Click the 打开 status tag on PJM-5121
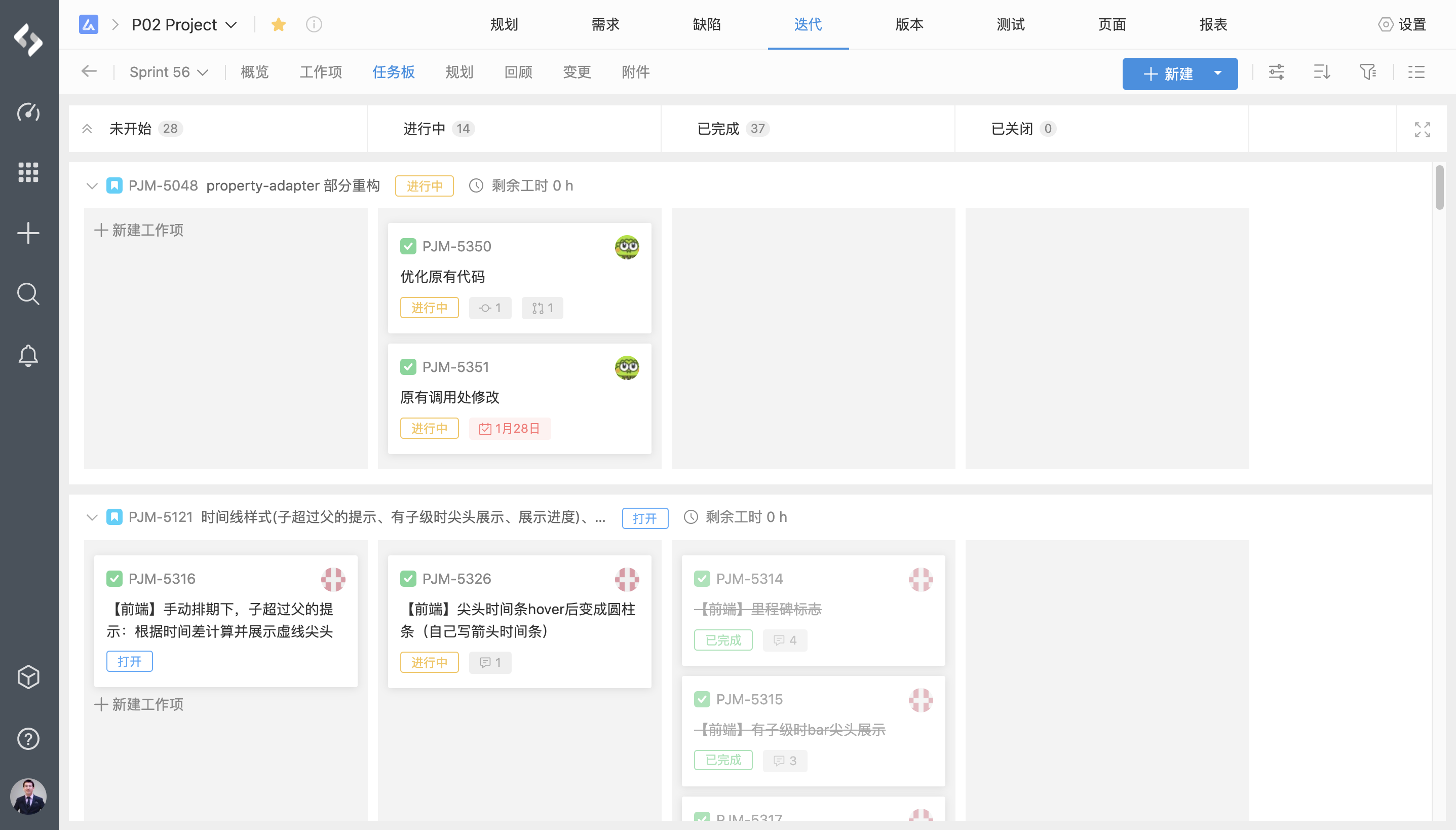The height and width of the screenshot is (830, 1456). pos(644,518)
